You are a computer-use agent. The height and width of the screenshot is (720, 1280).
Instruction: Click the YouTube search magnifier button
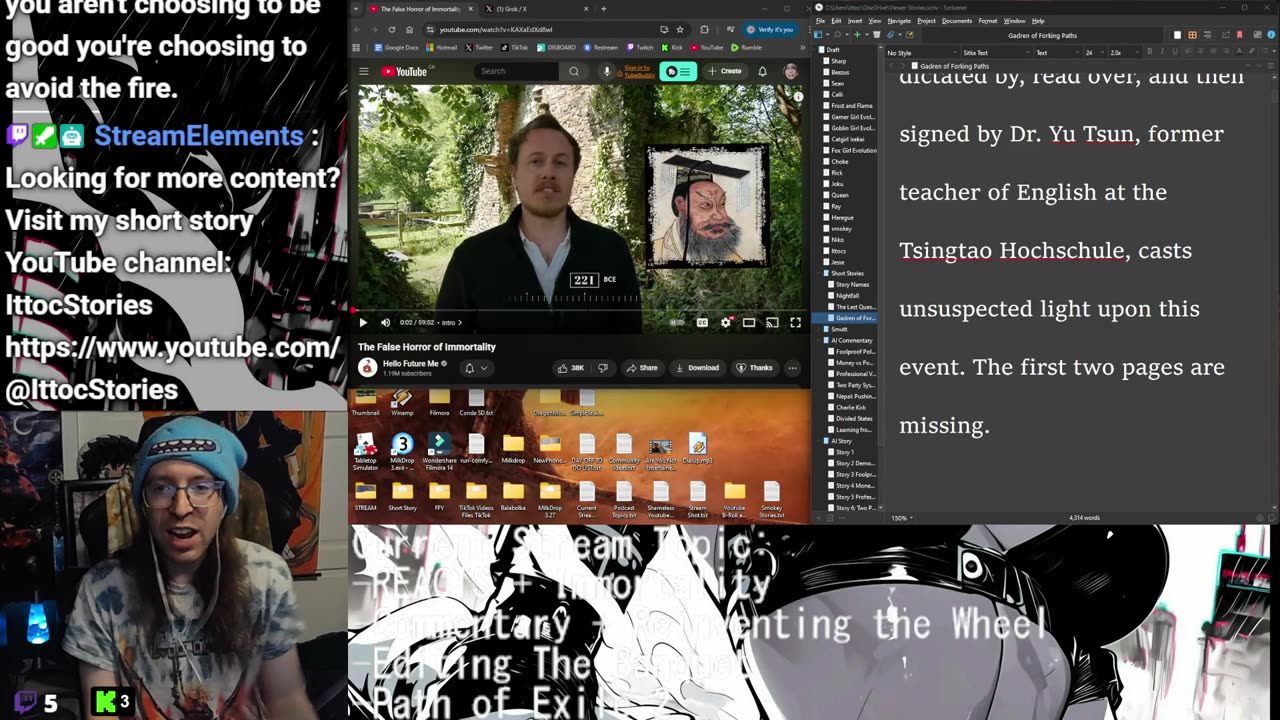[x=574, y=71]
